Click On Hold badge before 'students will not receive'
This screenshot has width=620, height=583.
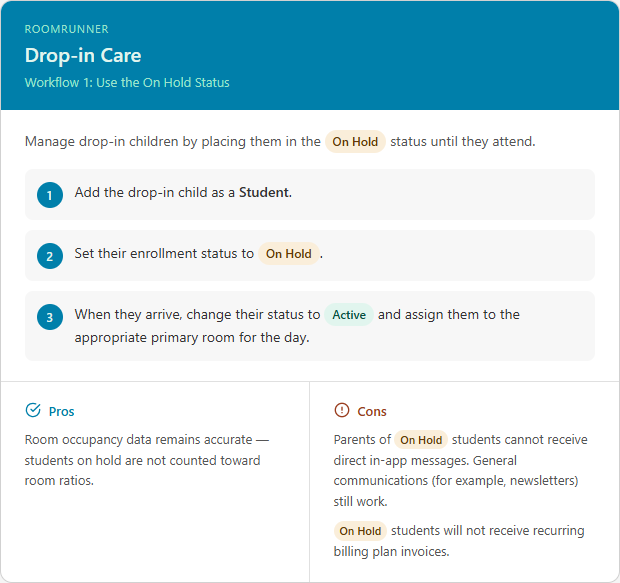coord(360,531)
